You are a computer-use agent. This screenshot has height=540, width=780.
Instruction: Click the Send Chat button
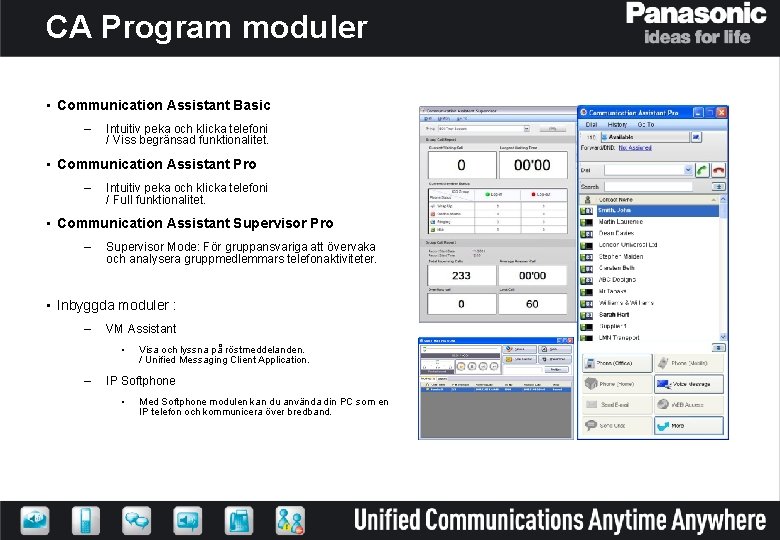pyautogui.click(x=617, y=426)
